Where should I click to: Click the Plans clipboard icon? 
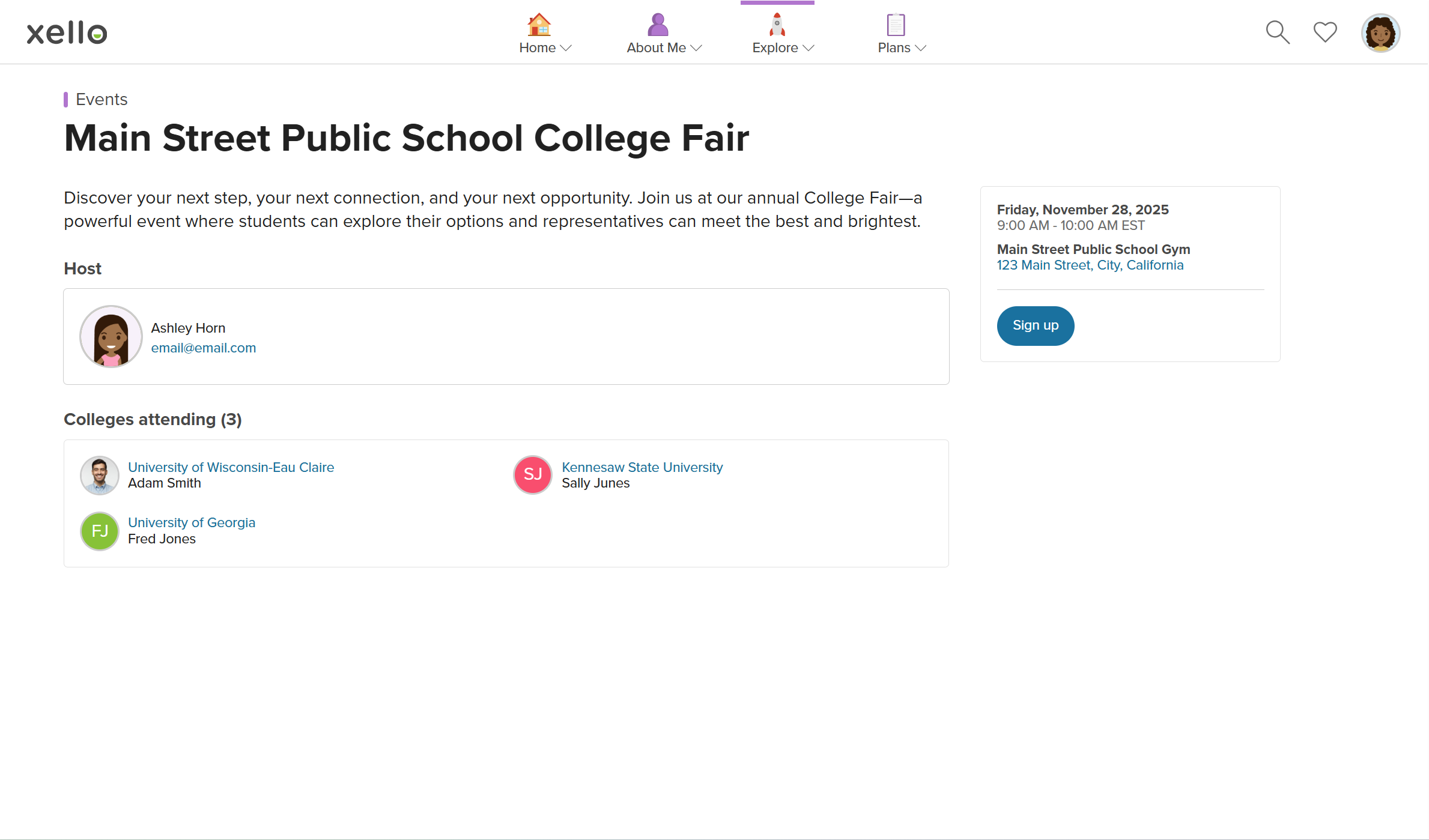(895, 25)
